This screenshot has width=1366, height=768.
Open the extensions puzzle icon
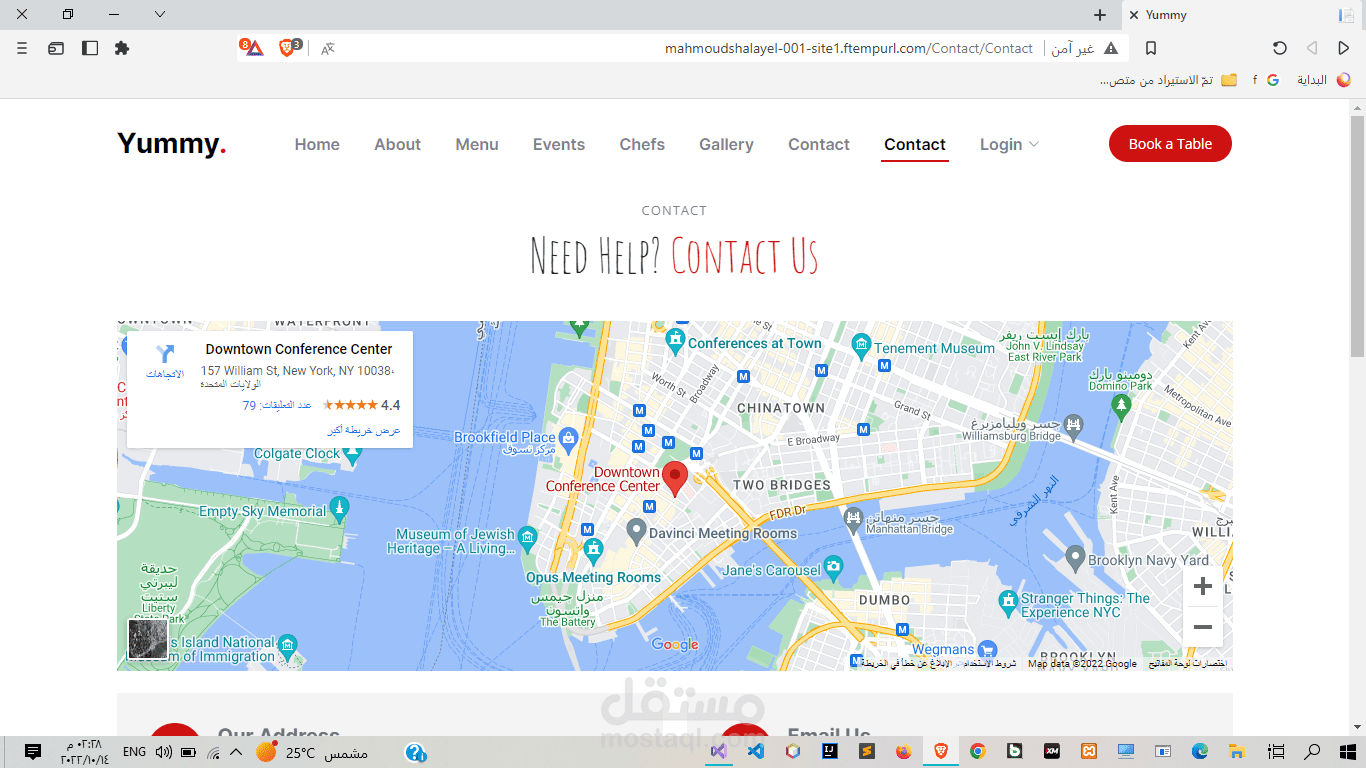click(122, 48)
